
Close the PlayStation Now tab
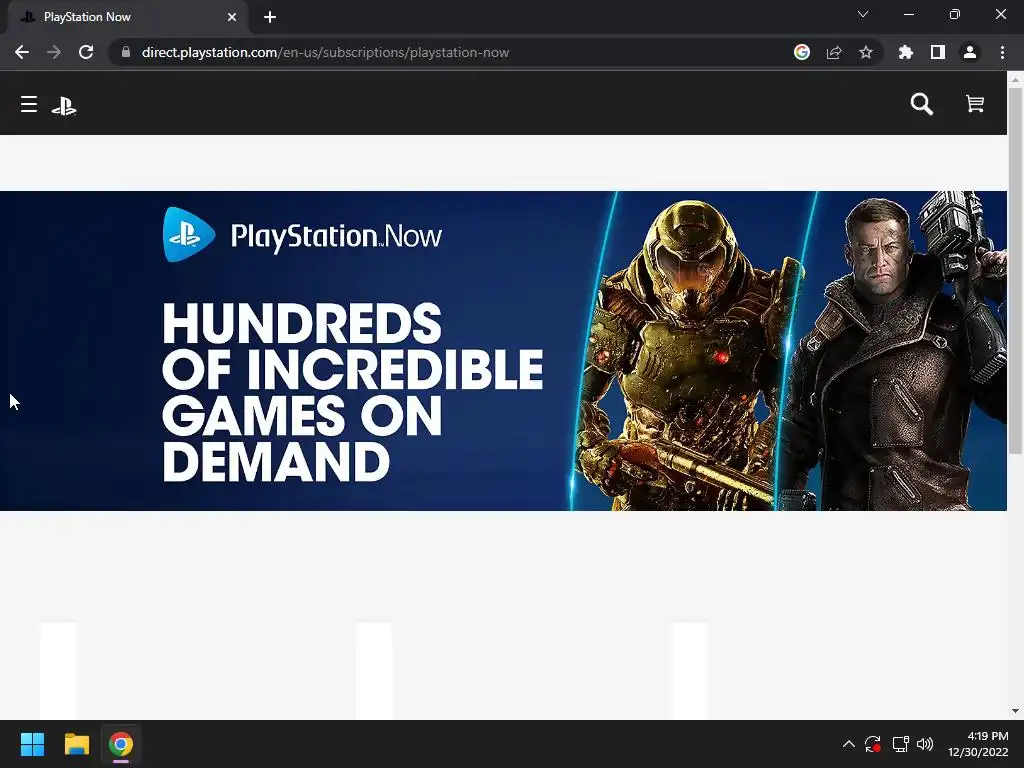coord(232,17)
